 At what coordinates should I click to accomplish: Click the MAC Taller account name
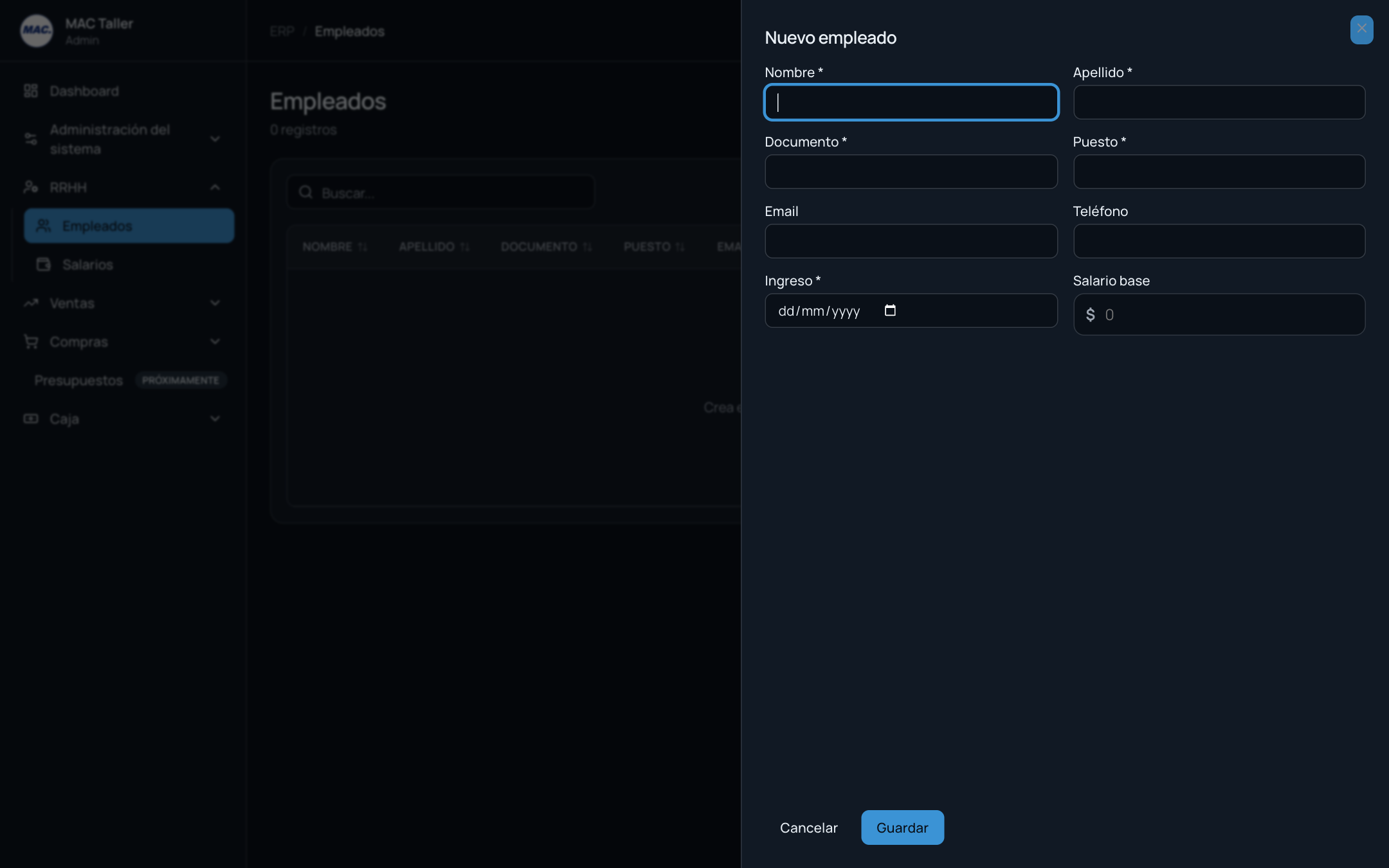[x=99, y=24]
